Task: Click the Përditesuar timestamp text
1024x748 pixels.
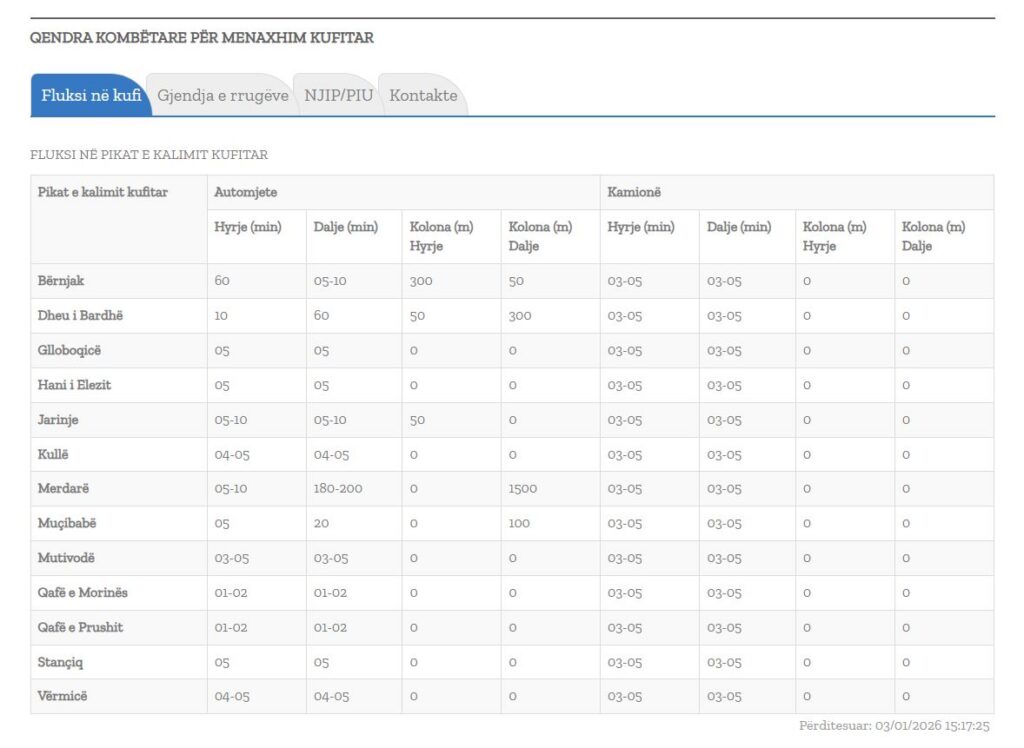Action: click(894, 726)
